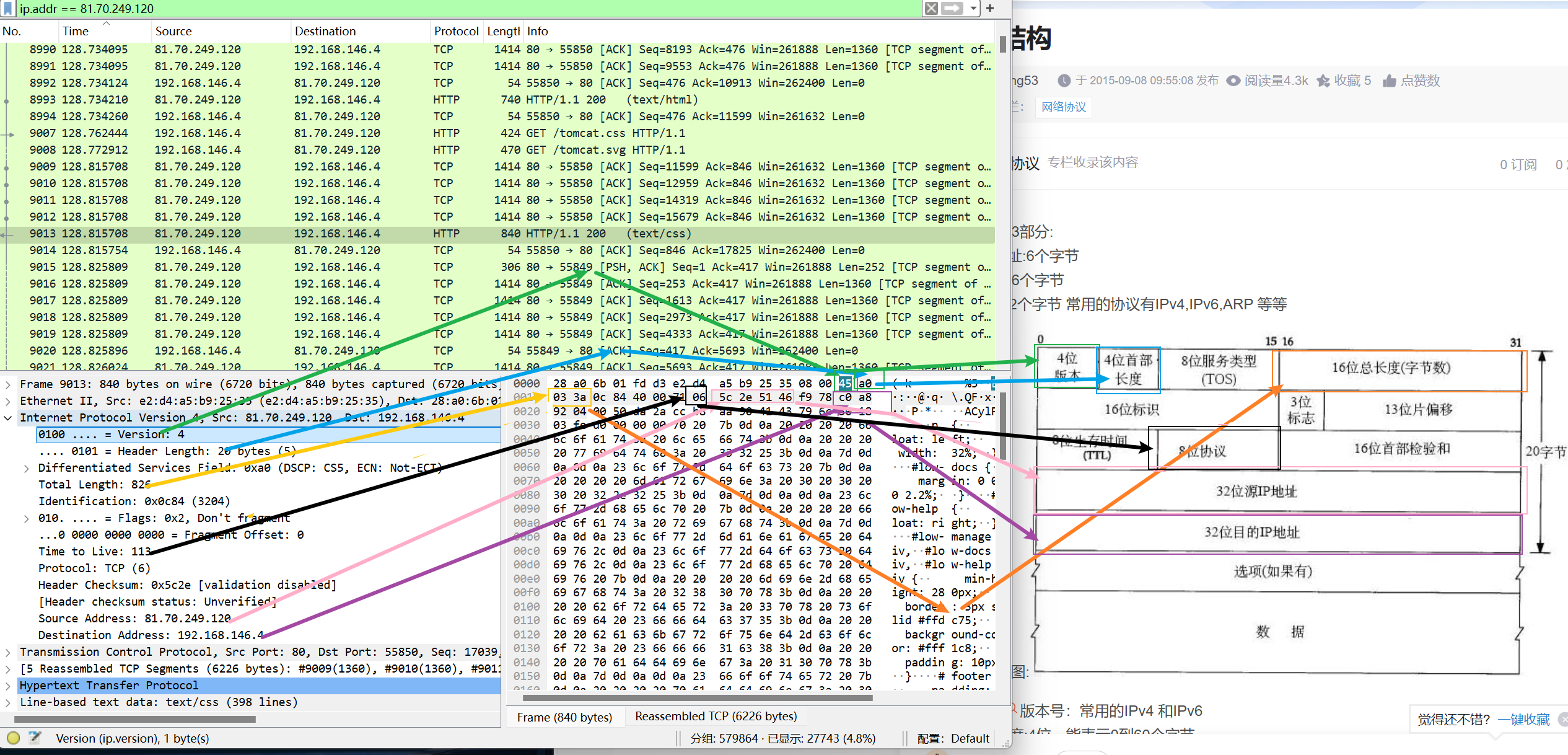The width and height of the screenshot is (1568, 755).
Task: Sort packets by Destination column header
Action: 361,31
